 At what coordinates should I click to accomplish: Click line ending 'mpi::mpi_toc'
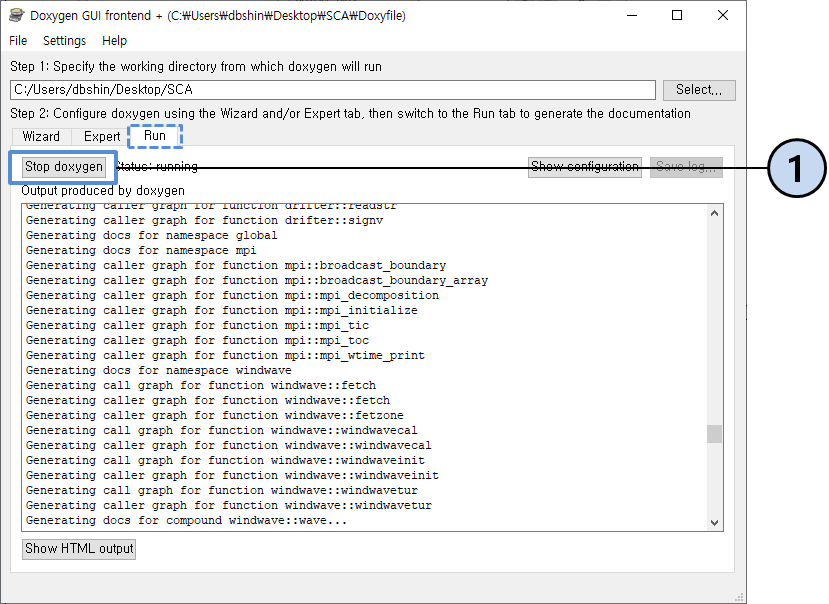(197, 340)
